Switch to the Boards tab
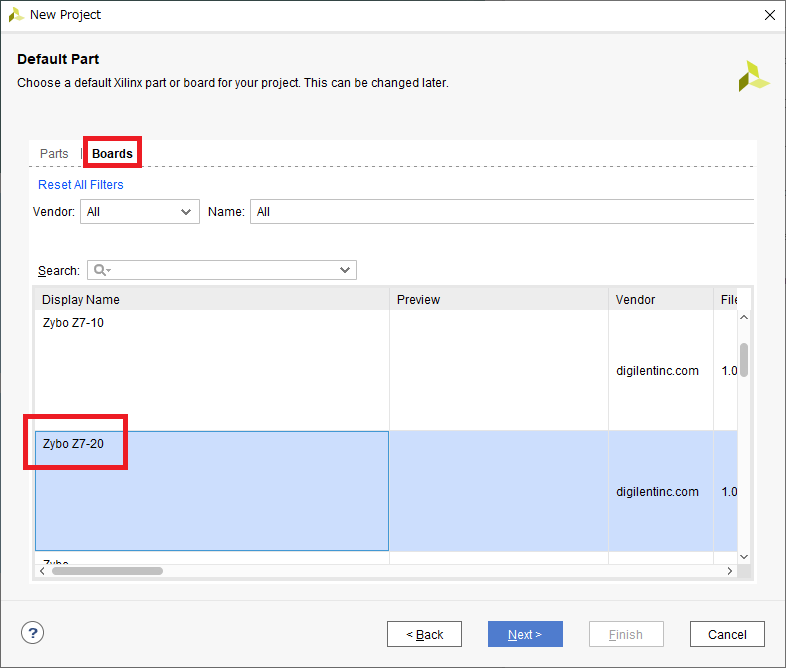This screenshot has width=786, height=668. (x=112, y=153)
